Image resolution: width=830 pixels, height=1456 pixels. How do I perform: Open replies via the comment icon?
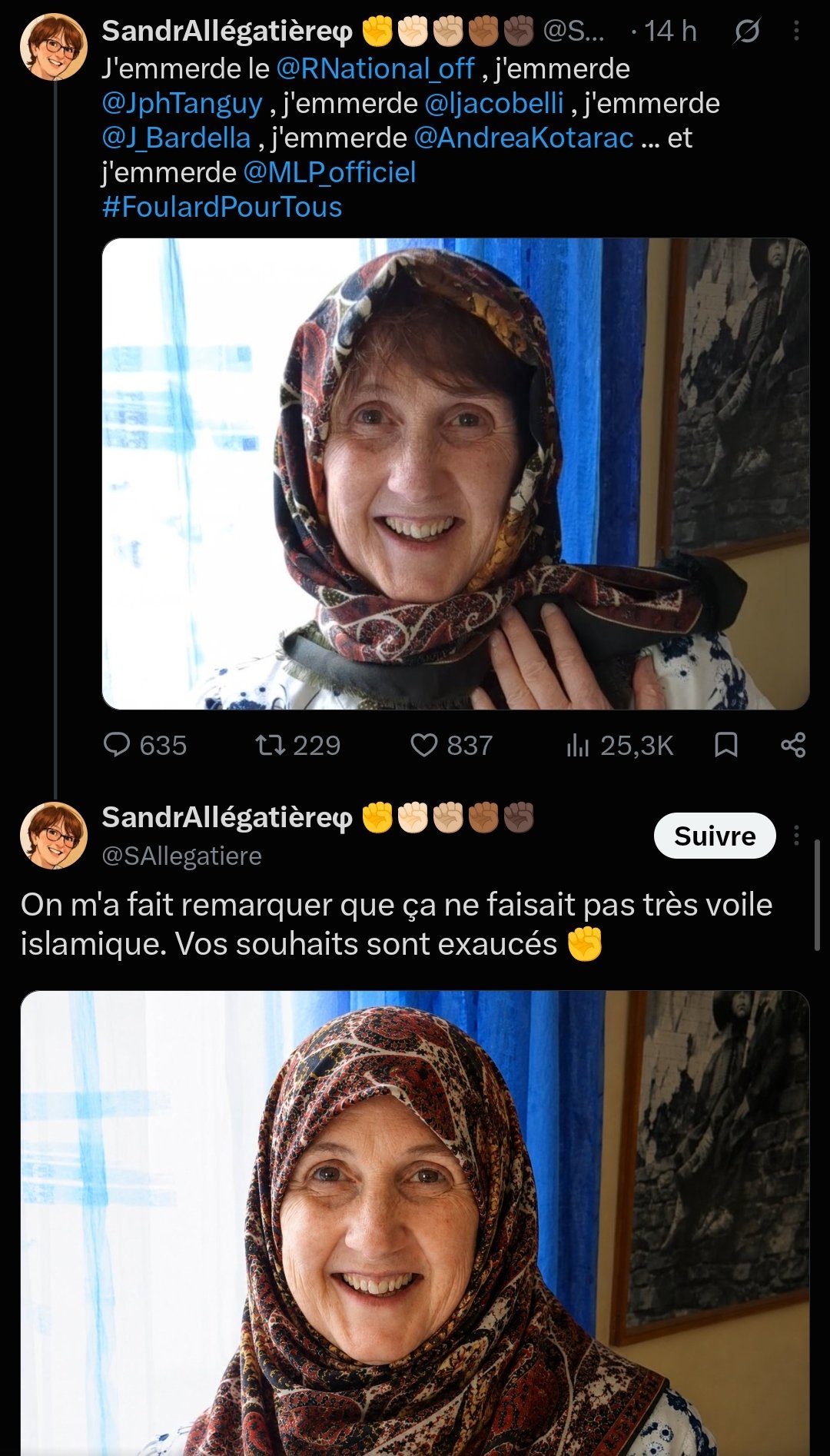[117, 745]
